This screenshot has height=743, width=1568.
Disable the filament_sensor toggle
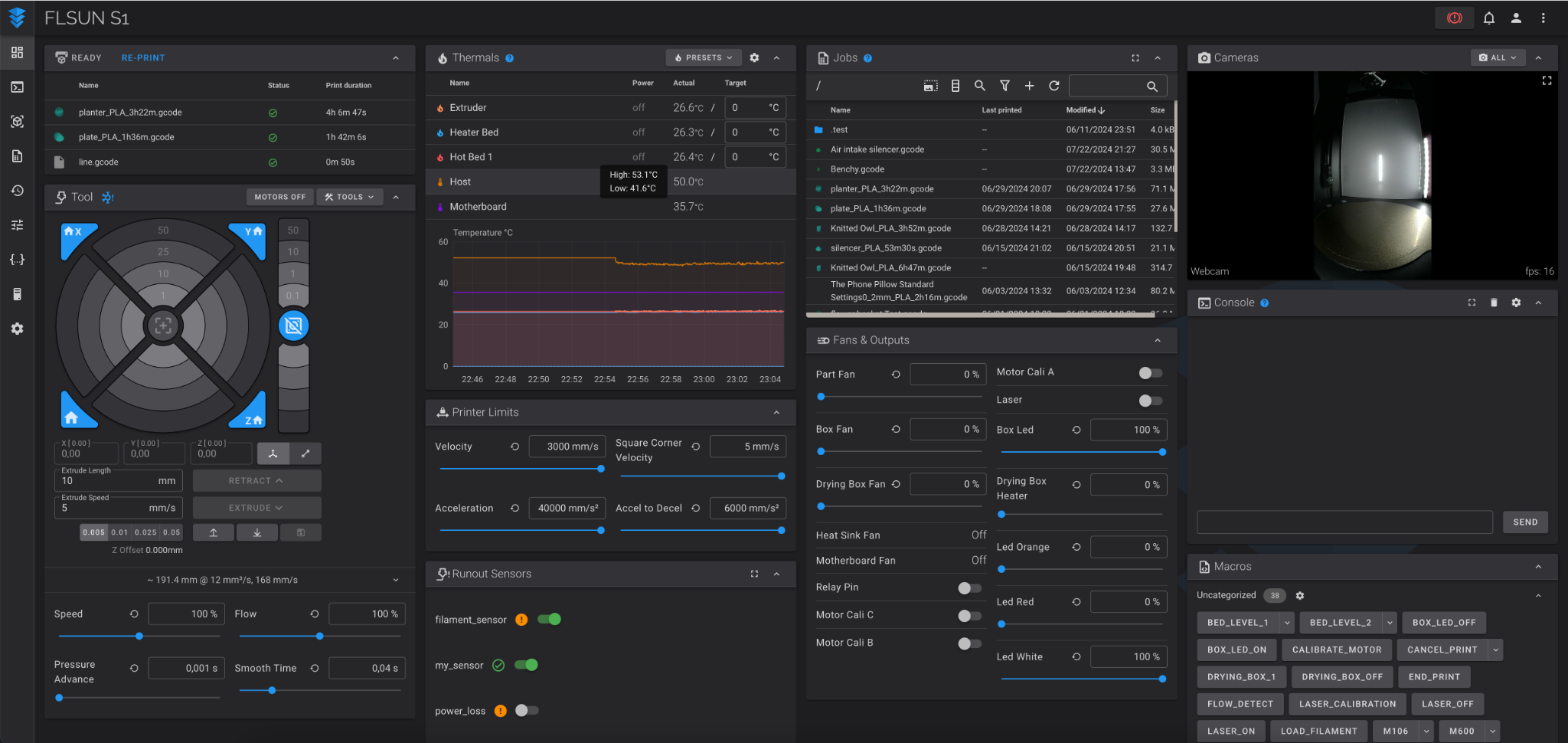(549, 619)
